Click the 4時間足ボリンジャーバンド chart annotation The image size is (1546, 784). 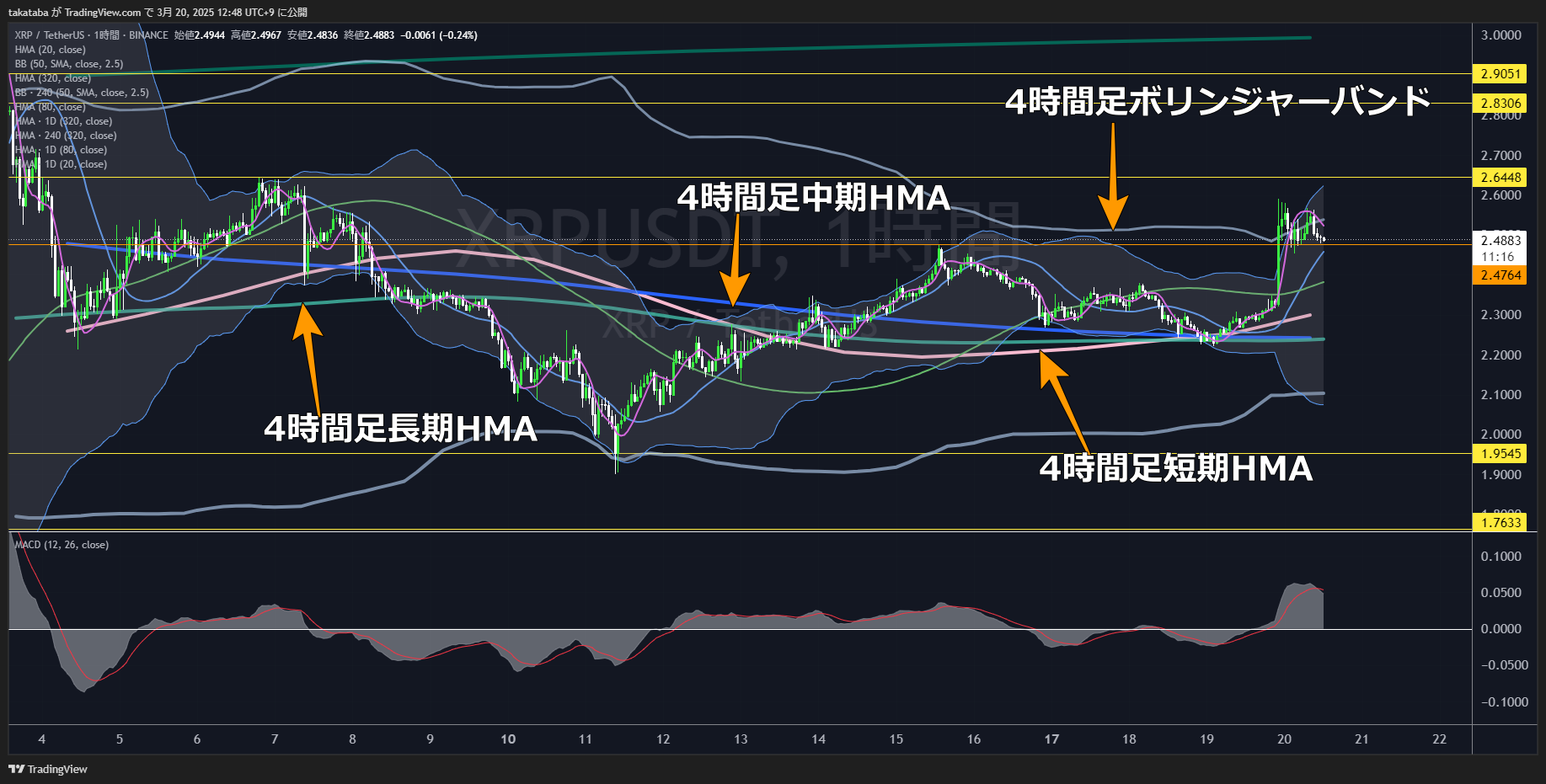[x=1218, y=101]
